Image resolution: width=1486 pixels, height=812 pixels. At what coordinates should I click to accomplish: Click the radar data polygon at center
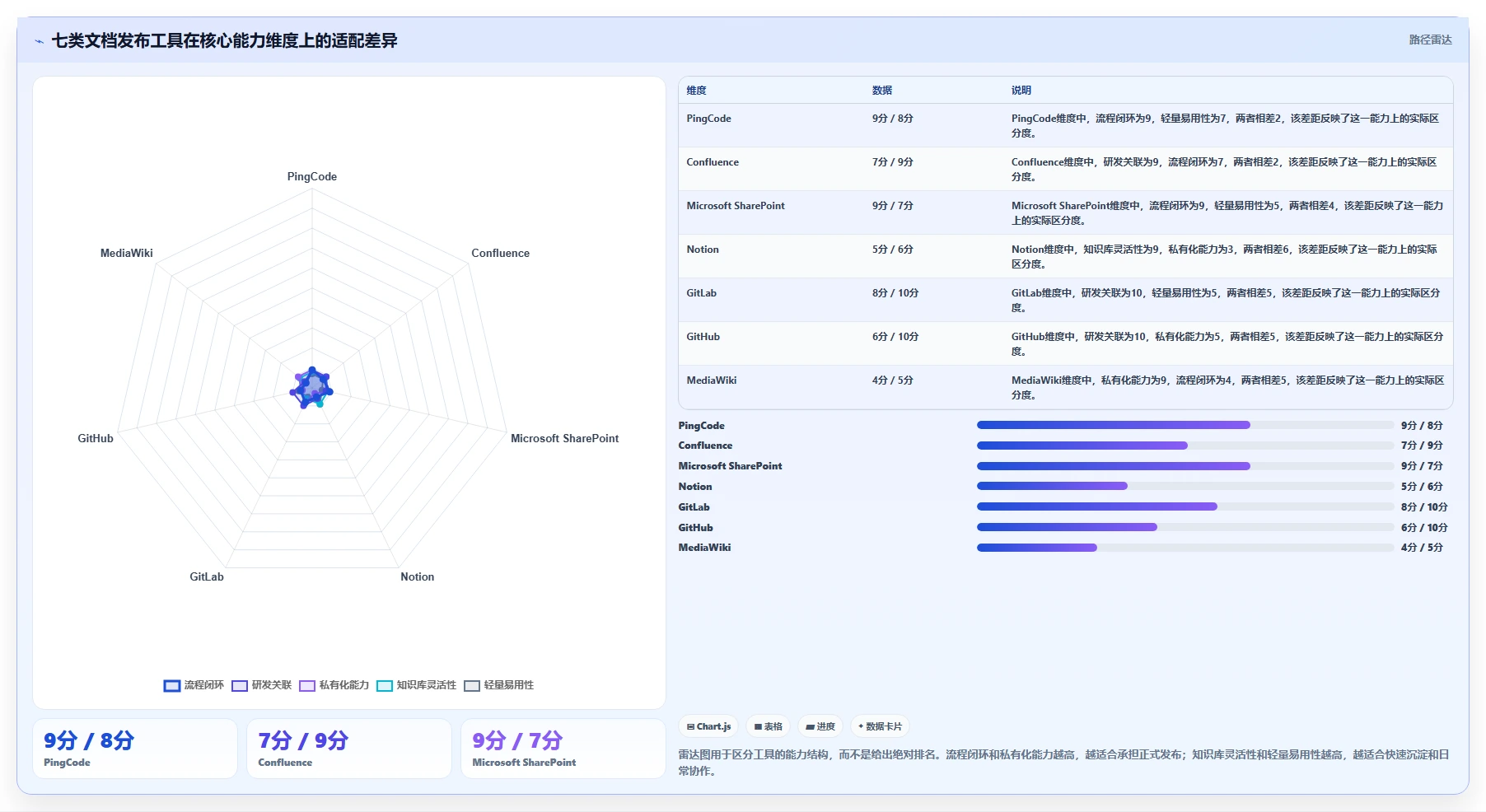tap(311, 387)
